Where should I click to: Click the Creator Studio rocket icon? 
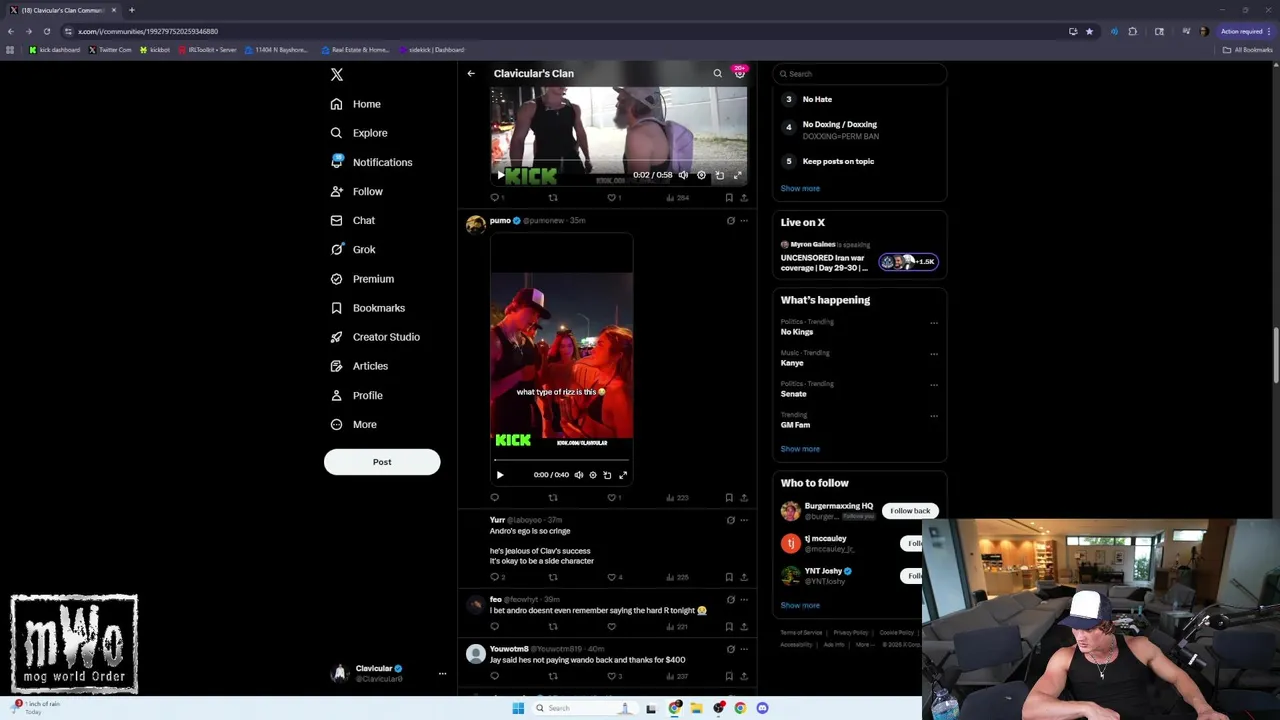[336, 337]
